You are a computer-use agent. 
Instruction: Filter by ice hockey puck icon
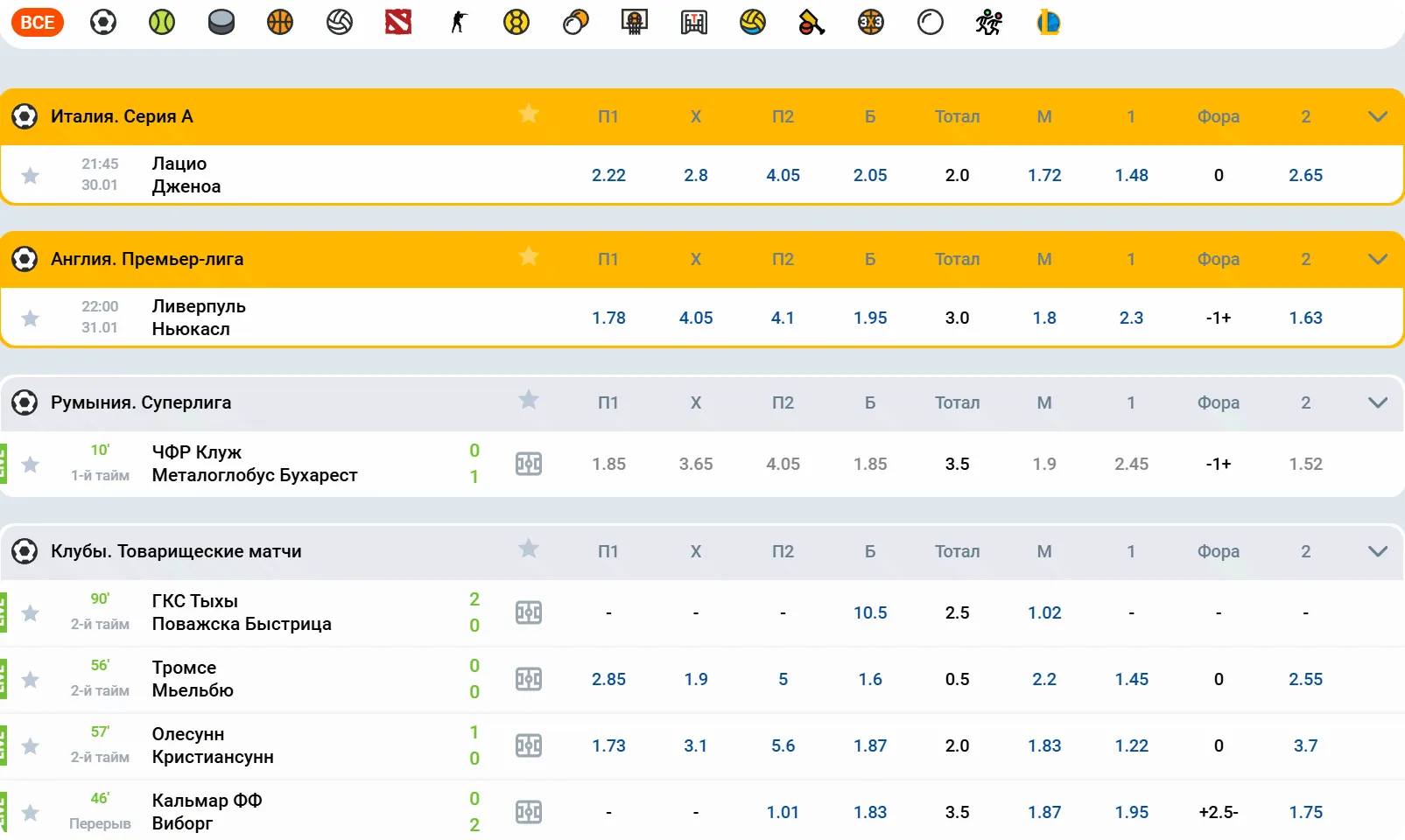click(221, 22)
